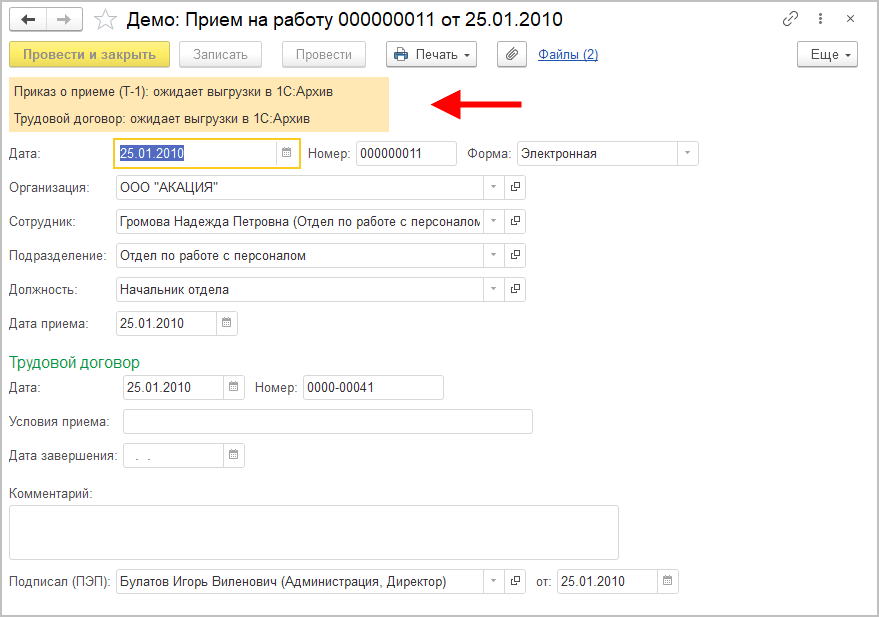Expand the Должность dropdown arrow

tap(494, 289)
